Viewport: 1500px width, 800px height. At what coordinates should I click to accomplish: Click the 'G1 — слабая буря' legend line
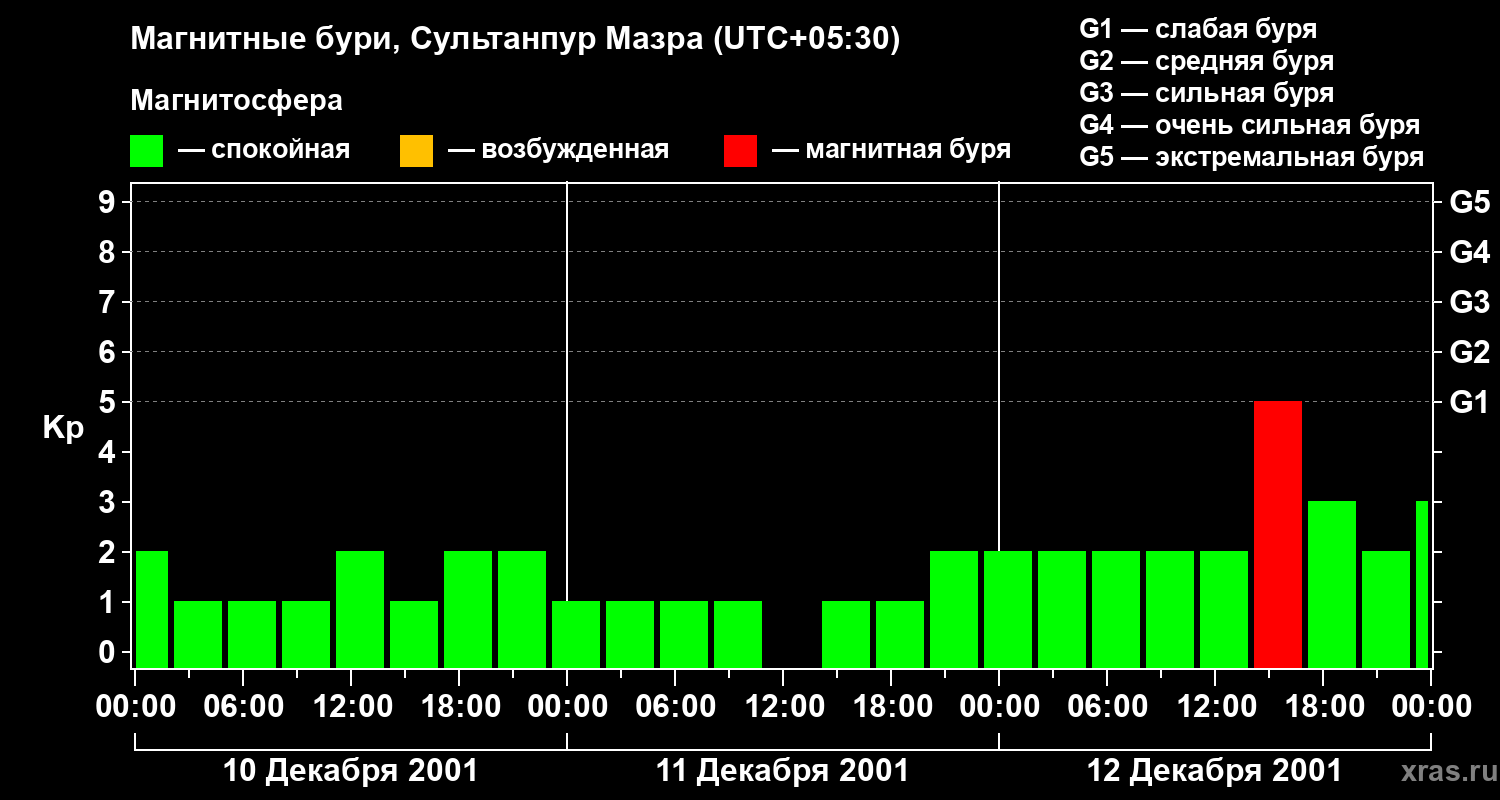1198,29
